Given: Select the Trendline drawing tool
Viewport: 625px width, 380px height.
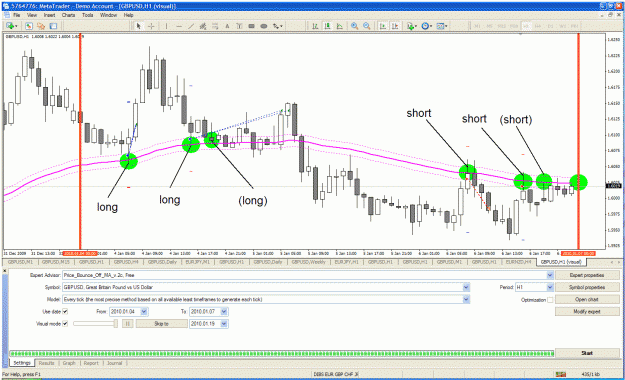Looking at the screenshot, I should [x=191, y=26].
